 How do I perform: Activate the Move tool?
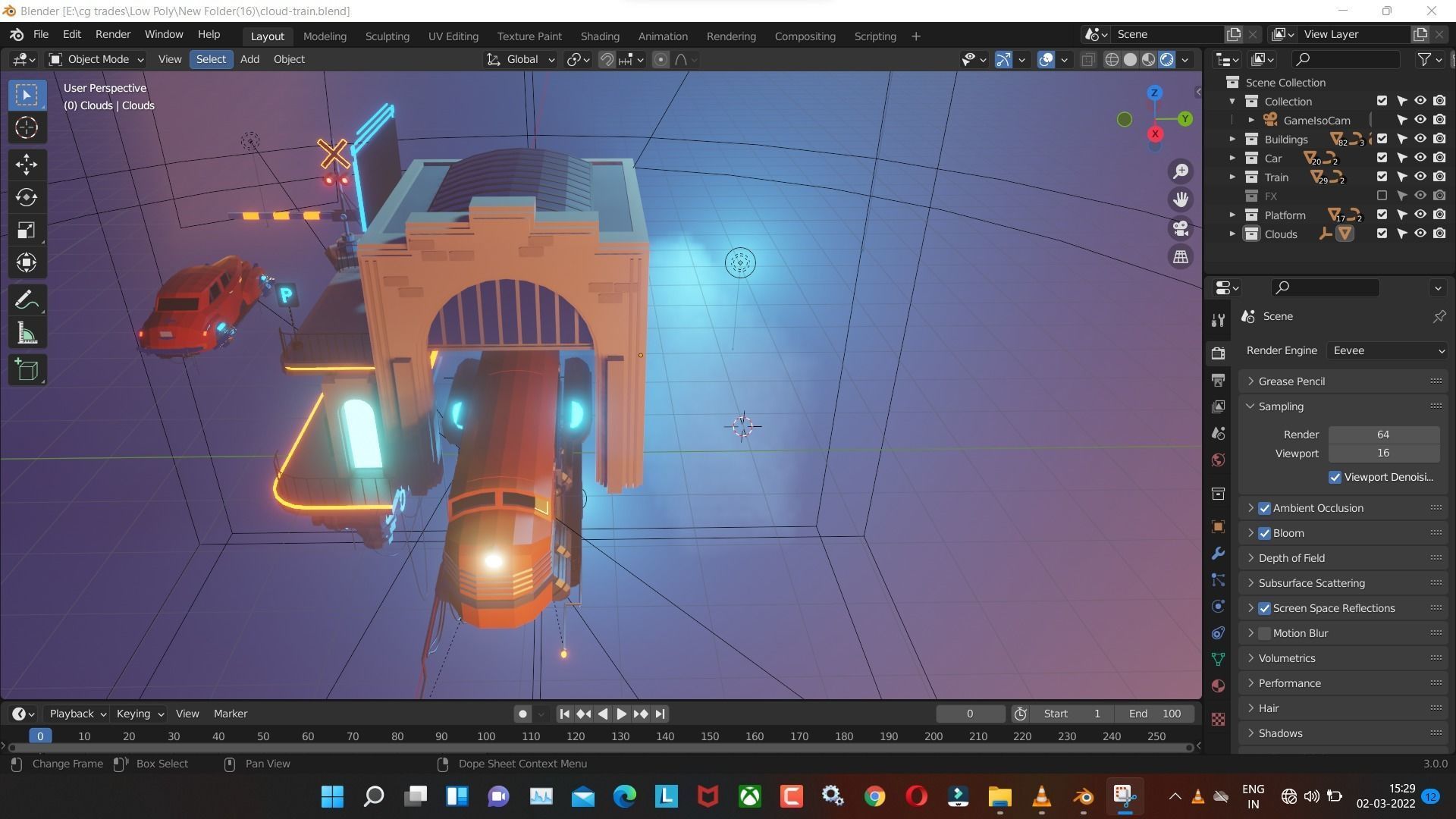coord(27,164)
